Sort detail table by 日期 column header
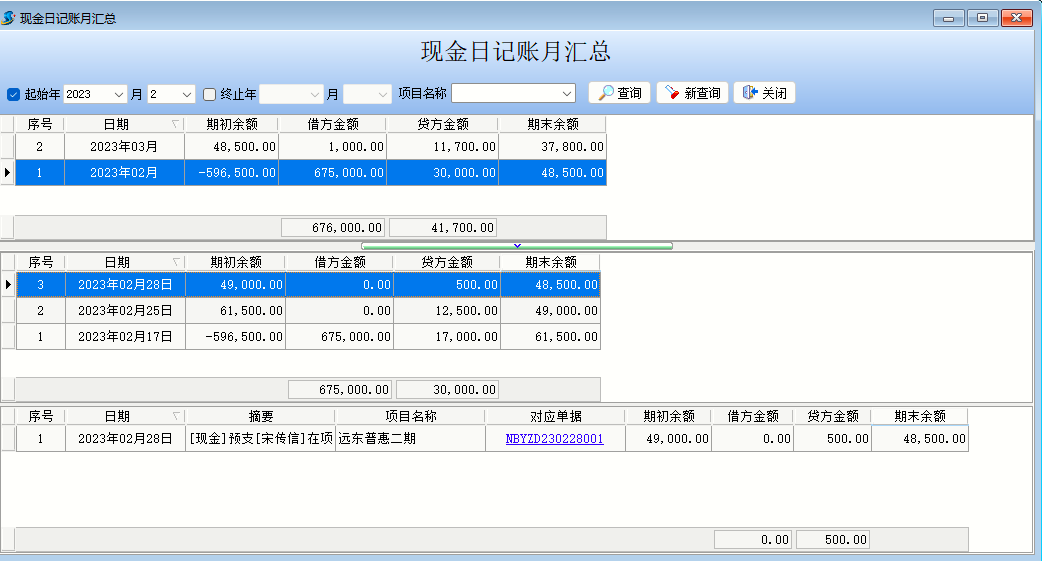This screenshot has width=1042, height=561. (124, 416)
